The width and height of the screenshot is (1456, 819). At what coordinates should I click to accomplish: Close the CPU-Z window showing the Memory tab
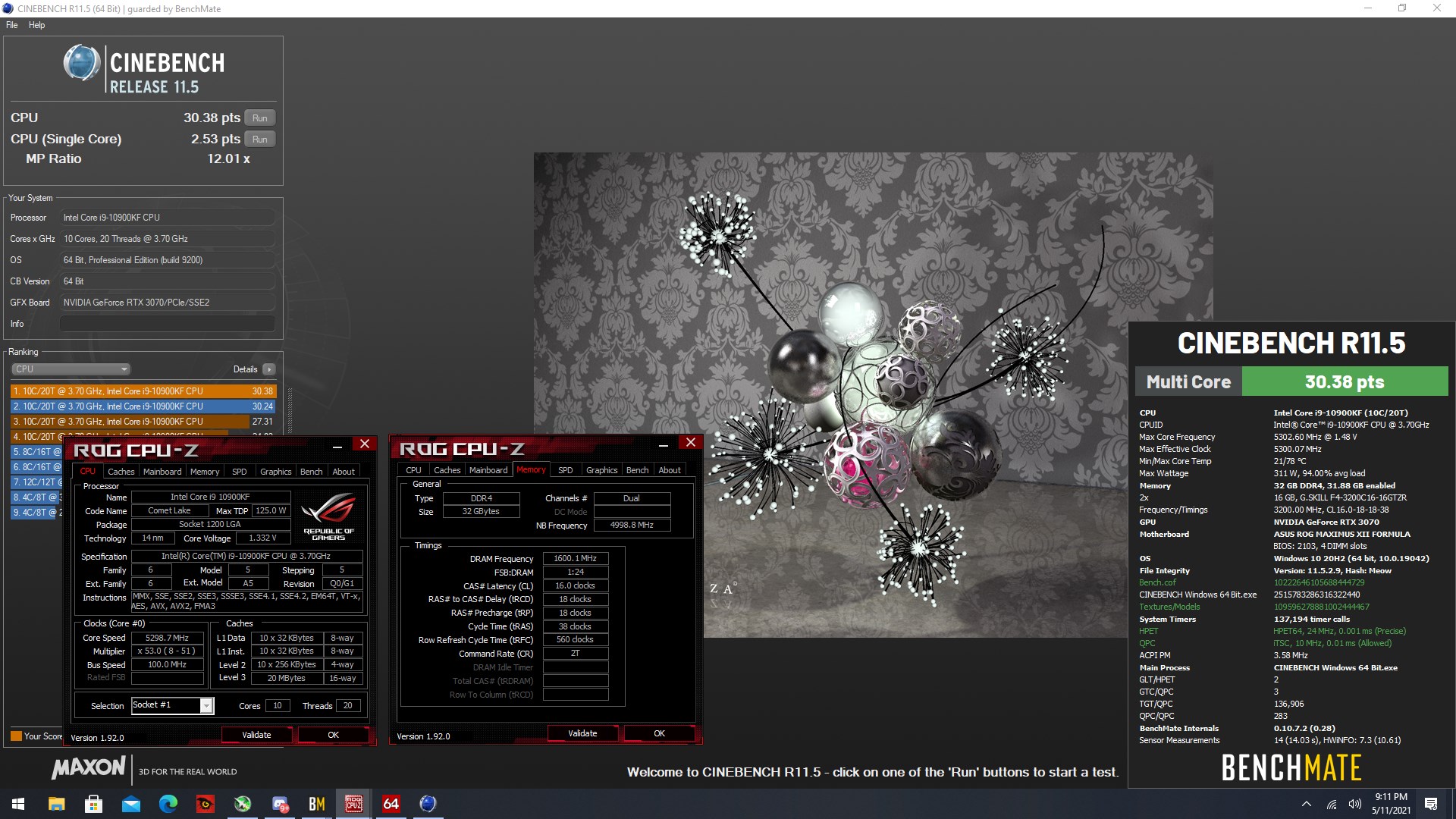[691, 442]
